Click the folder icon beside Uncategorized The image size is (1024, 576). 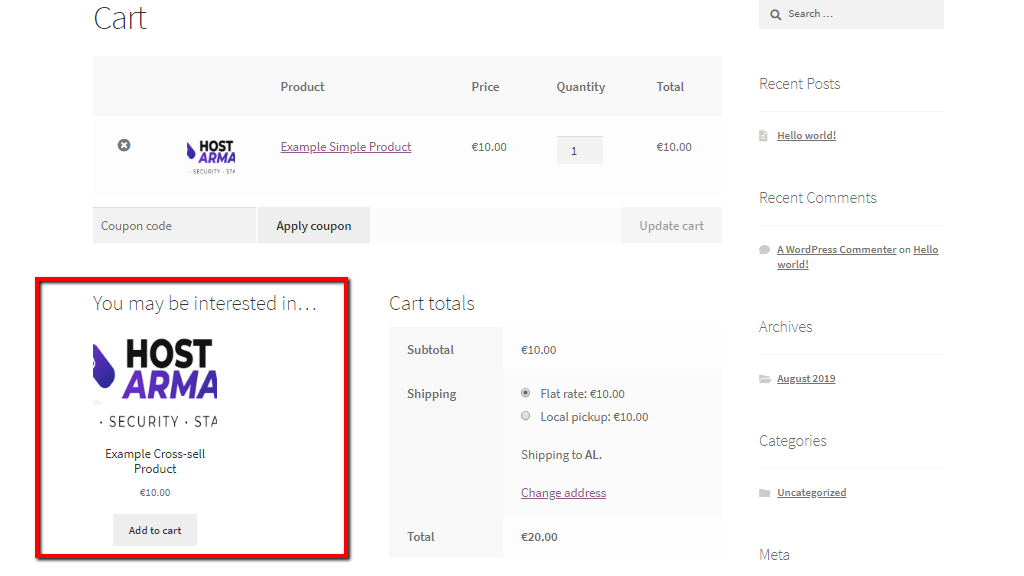point(765,493)
